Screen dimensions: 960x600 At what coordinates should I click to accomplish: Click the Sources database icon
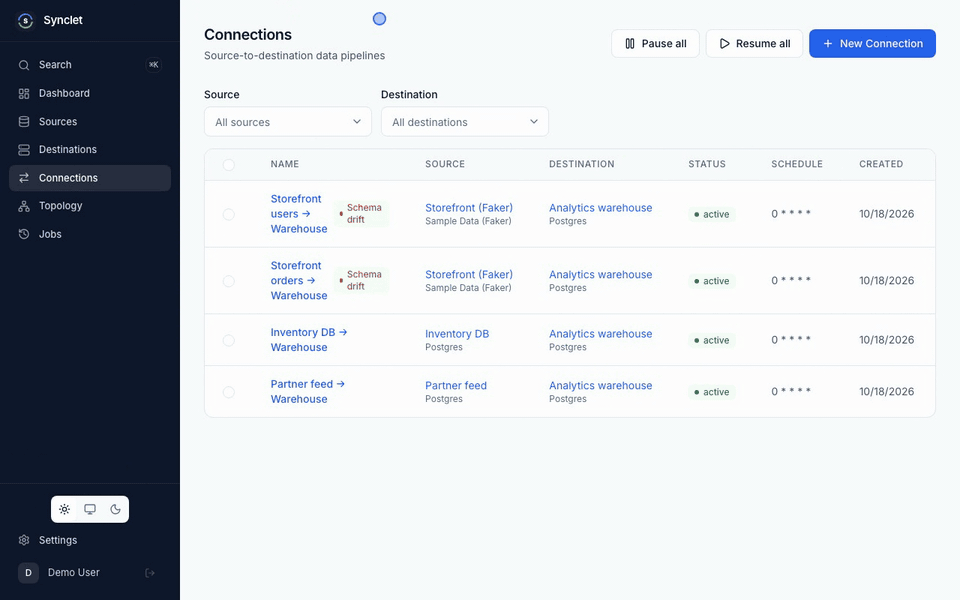24,122
